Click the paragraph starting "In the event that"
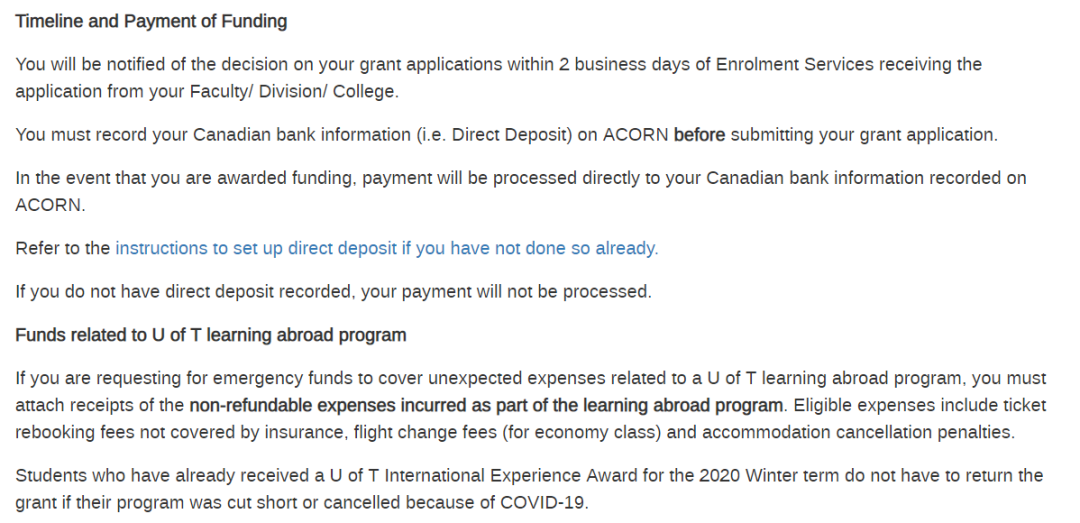Viewport: 1080px width, 523px height. (x=521, y=192)
